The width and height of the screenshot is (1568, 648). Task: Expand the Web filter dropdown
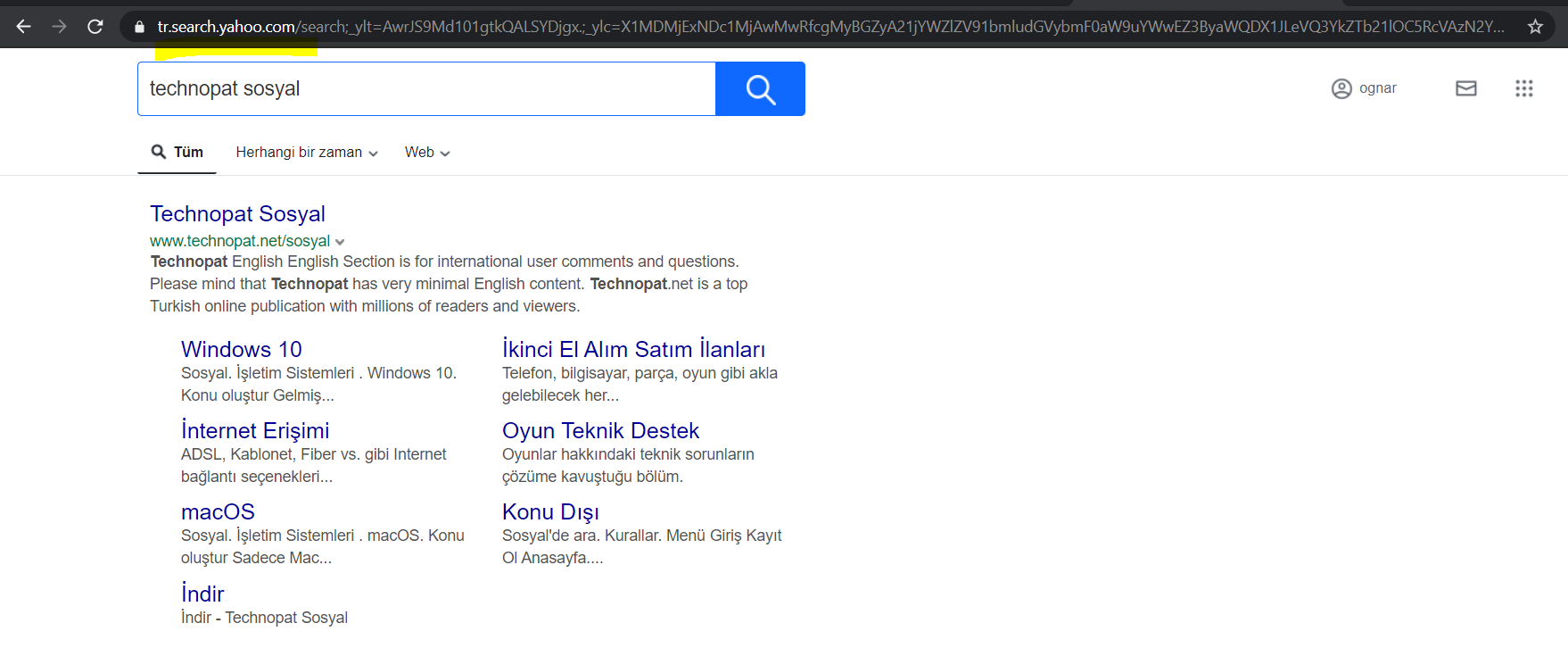(427, 153)
